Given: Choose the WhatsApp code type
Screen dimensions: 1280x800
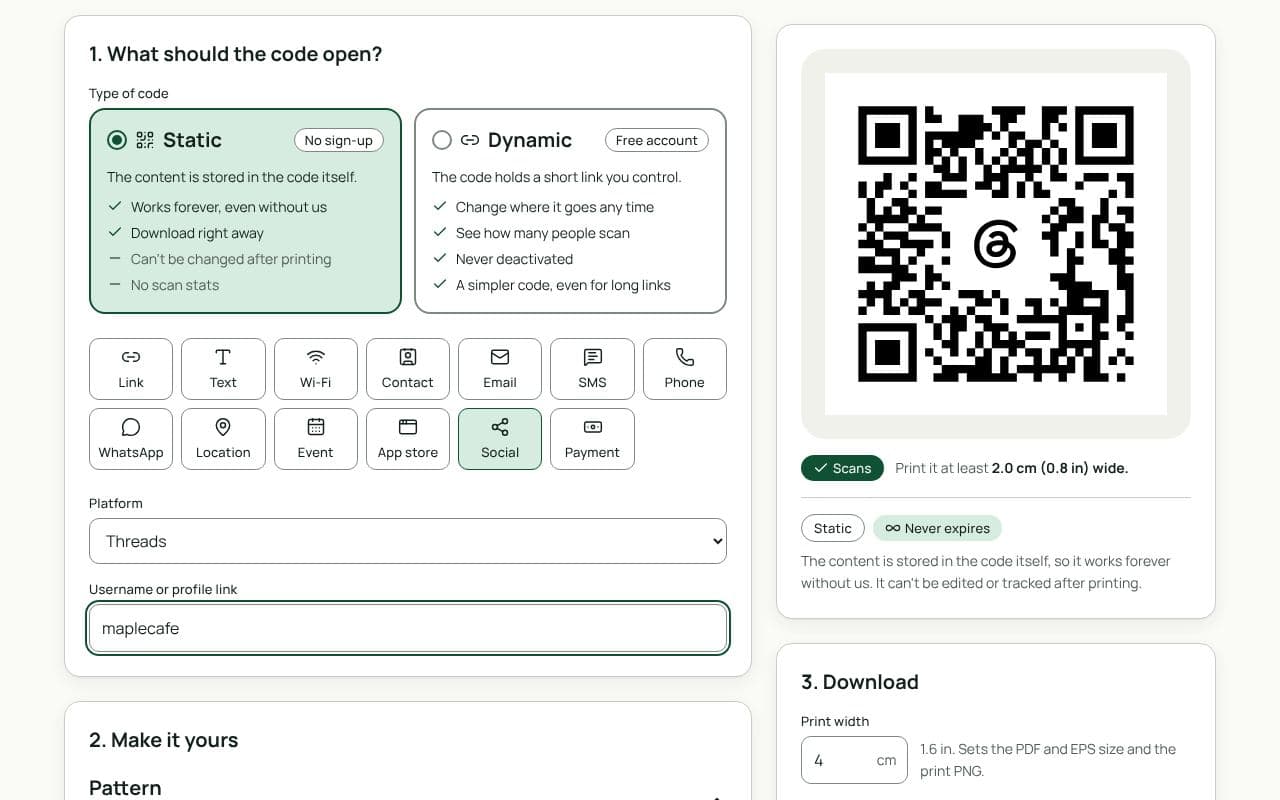Looking at the screenshot, I should (131, 439).
